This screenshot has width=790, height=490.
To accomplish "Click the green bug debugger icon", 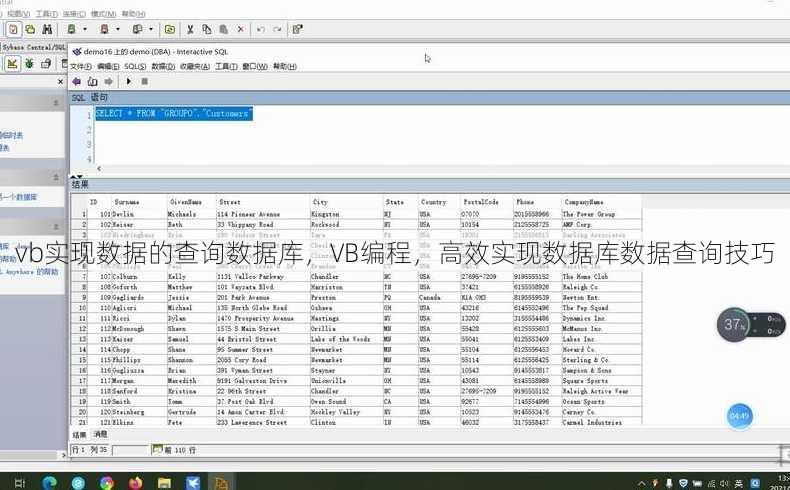I will point(29,63).
